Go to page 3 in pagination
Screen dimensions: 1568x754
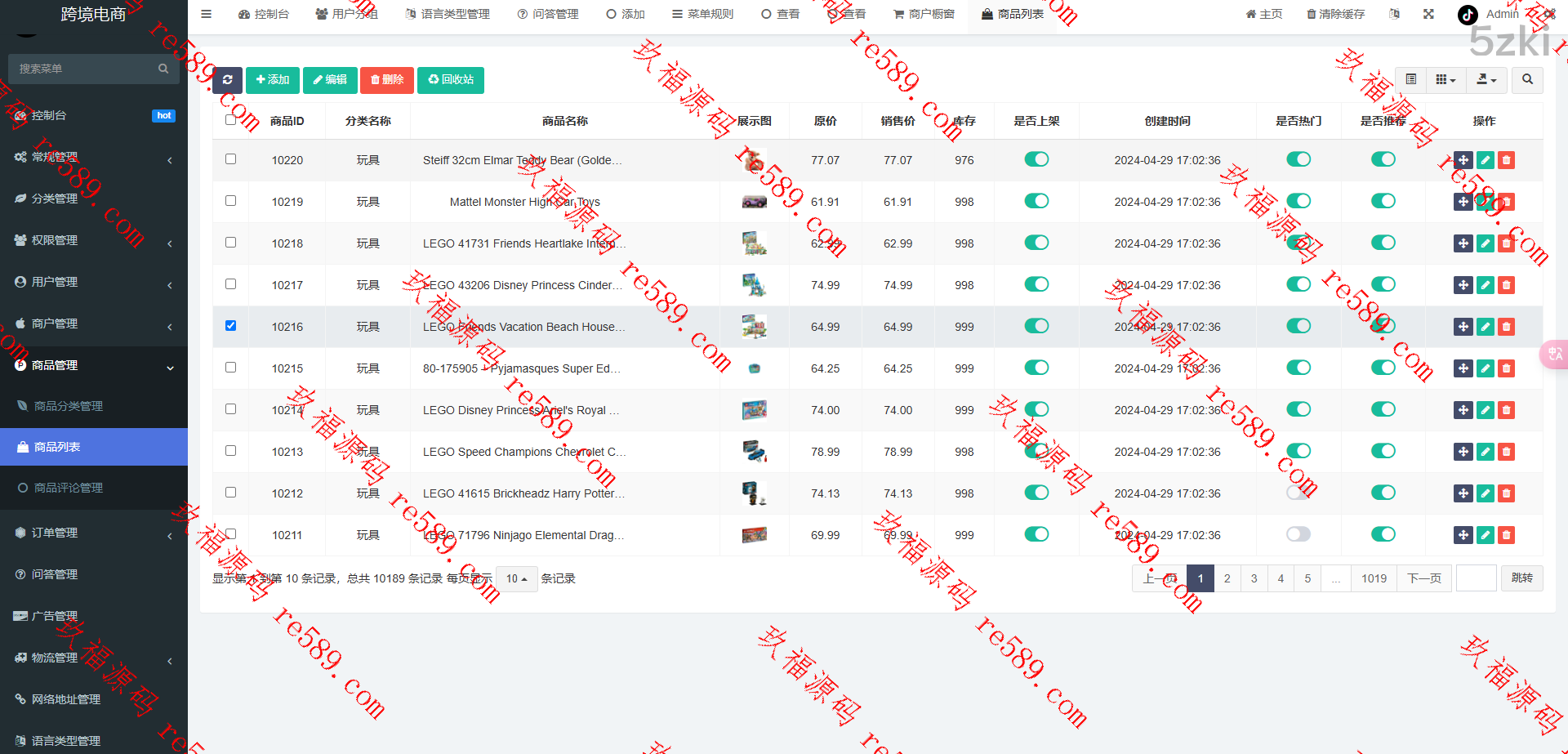[x=1254, y=578]
